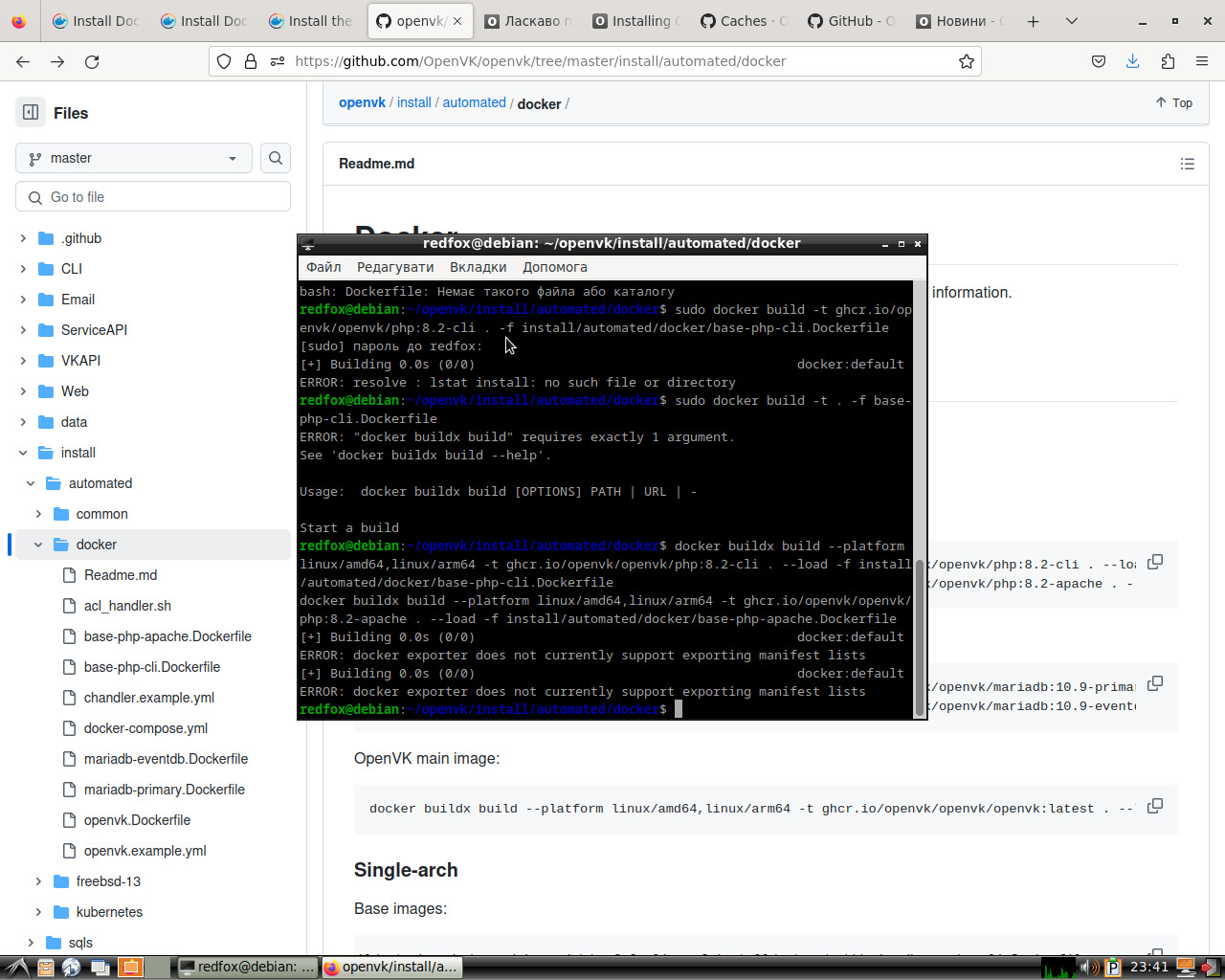The height and width of the screenshot is (980, 1225).
Task: Bookmark this page with the star icon
Action: 967,61
